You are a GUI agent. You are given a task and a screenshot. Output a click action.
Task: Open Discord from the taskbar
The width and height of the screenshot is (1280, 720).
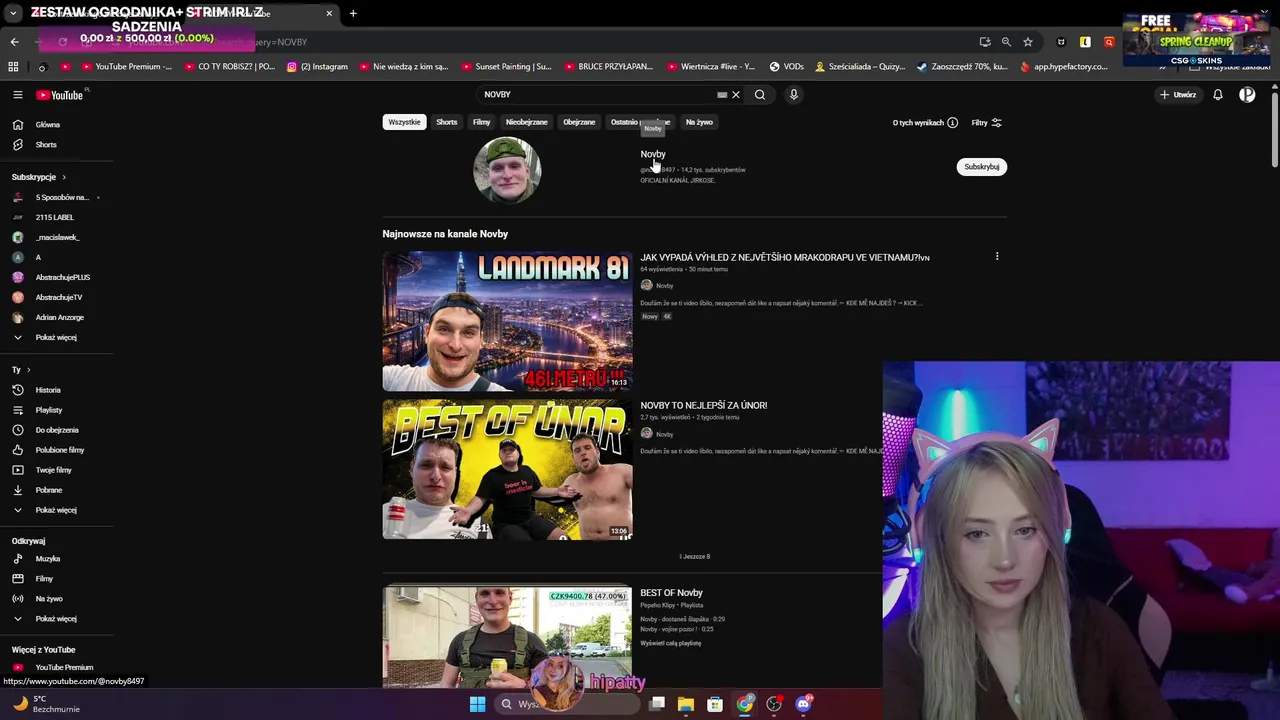803,704
